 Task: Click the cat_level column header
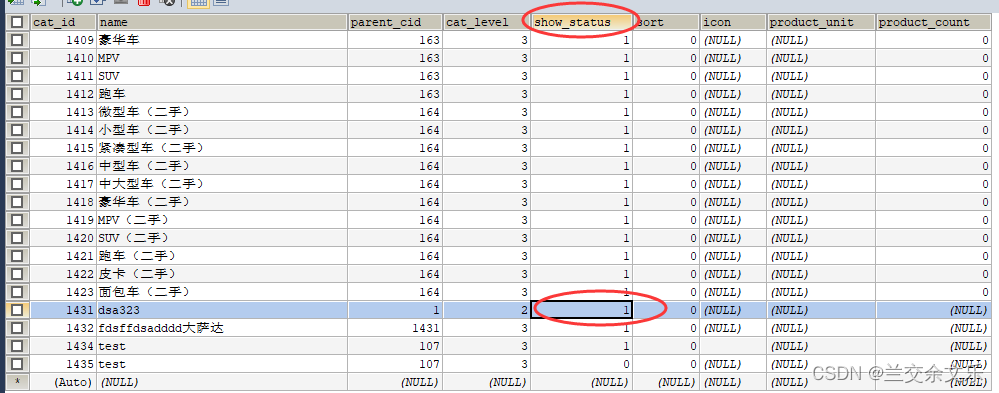coord(486,22)
